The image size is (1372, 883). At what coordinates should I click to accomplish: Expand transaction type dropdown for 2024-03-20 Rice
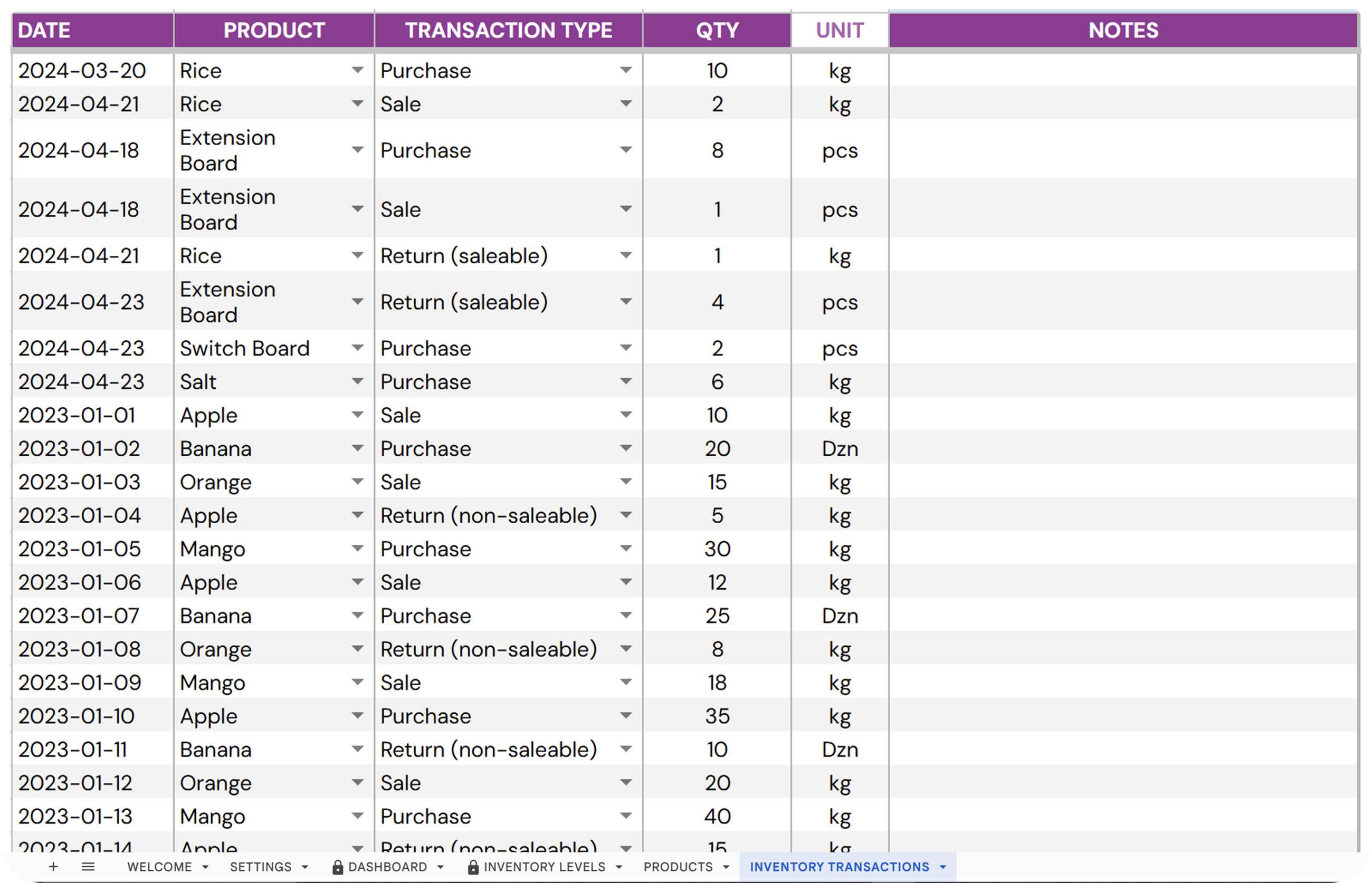[x=626, y=71]
